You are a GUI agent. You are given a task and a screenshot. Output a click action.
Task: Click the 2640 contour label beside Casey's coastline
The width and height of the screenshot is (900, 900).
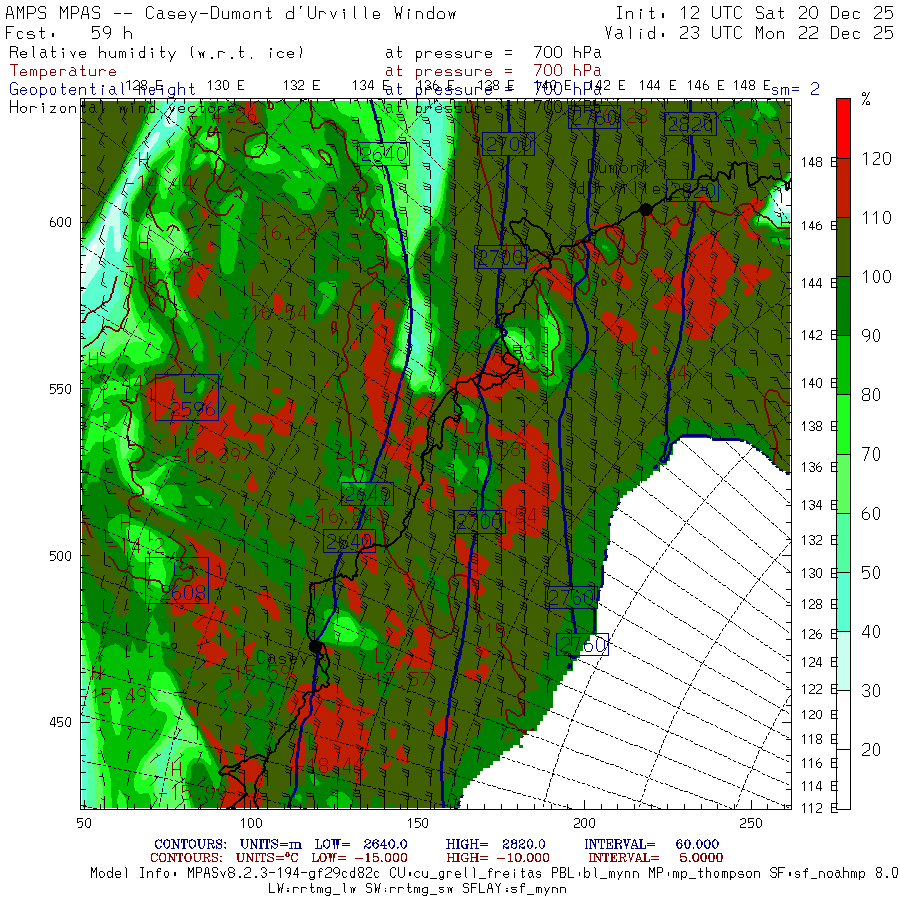click(x=350, y=541)
